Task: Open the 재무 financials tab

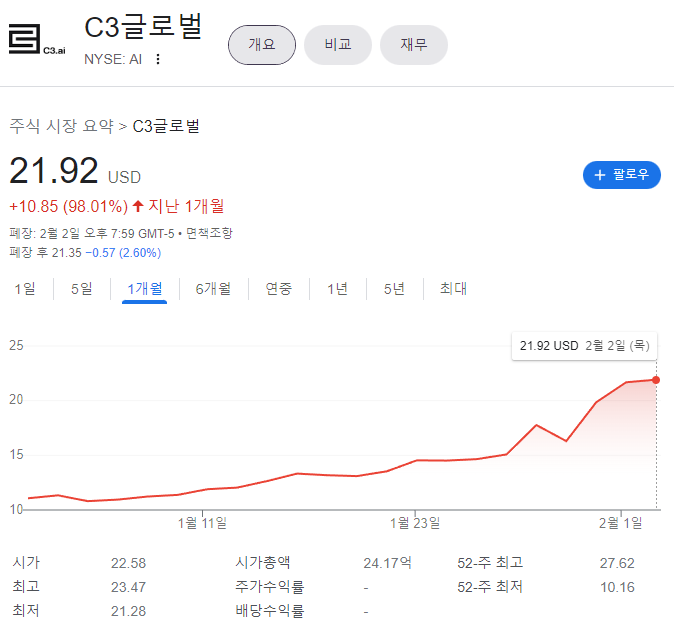Action: [x=414, y=45]
